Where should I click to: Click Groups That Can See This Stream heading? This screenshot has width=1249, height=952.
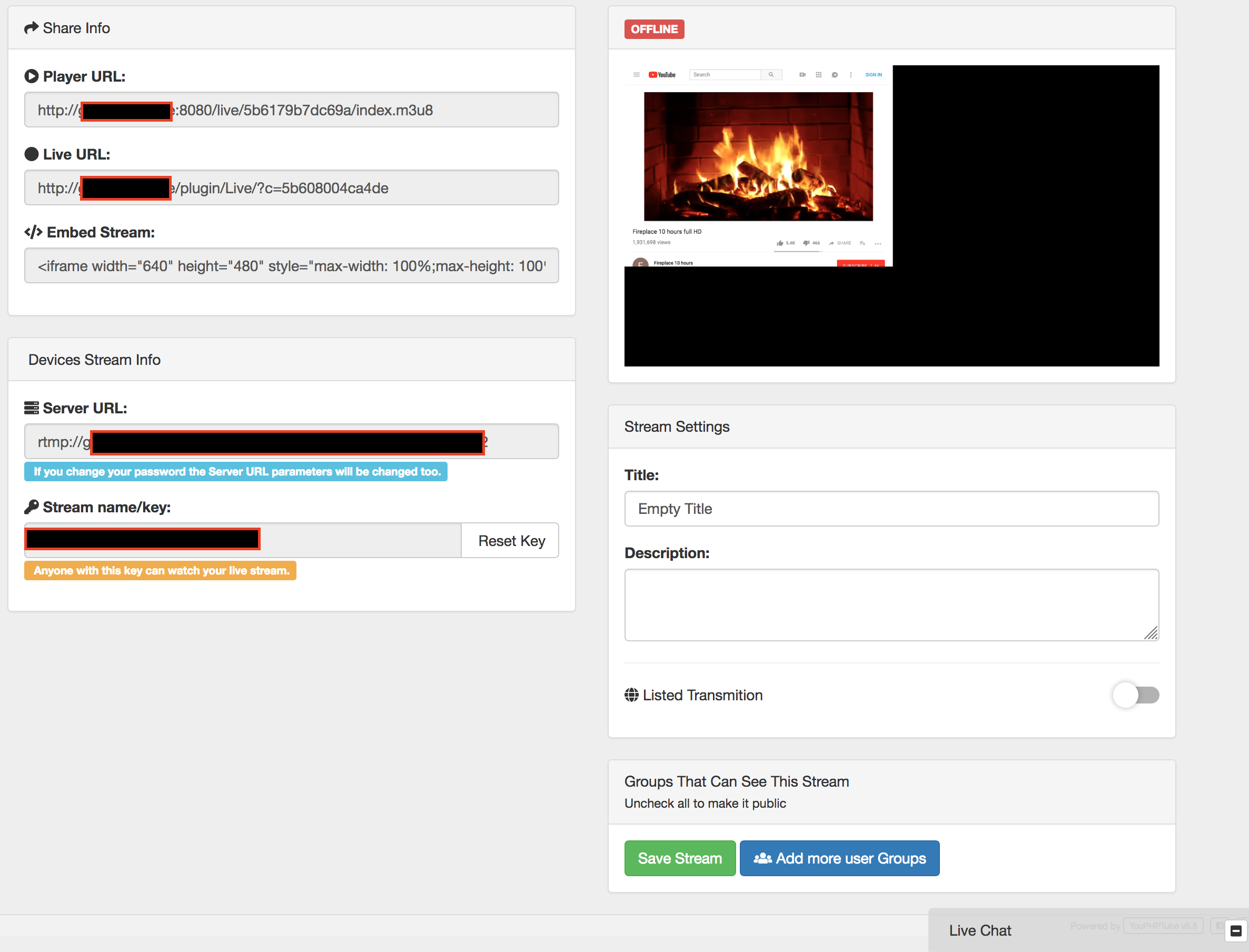736,781
